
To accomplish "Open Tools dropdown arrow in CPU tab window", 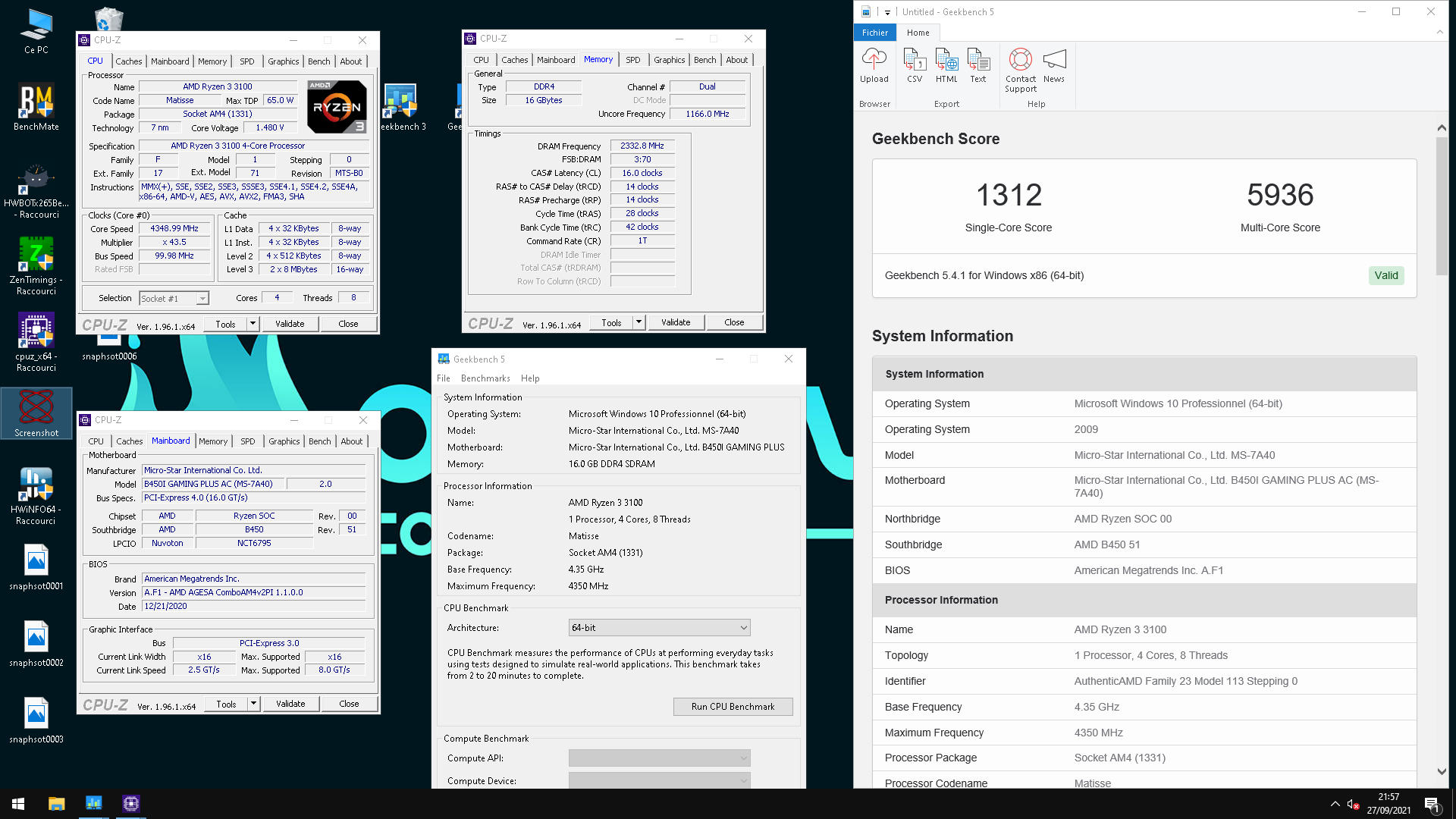I will click(x=253, y=324).
